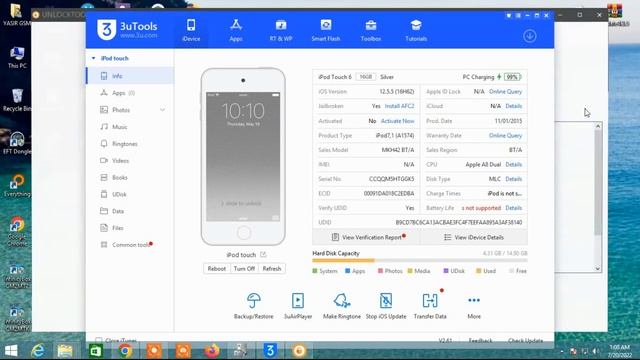Image resolution: width=640 pixels, height=360 pixels.
Task: Open Firefox from taskbar
Action: point(212,351)
